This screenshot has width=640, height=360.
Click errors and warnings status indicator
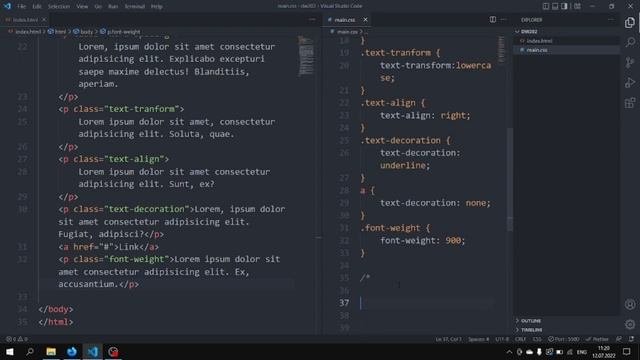coord(17,339)
